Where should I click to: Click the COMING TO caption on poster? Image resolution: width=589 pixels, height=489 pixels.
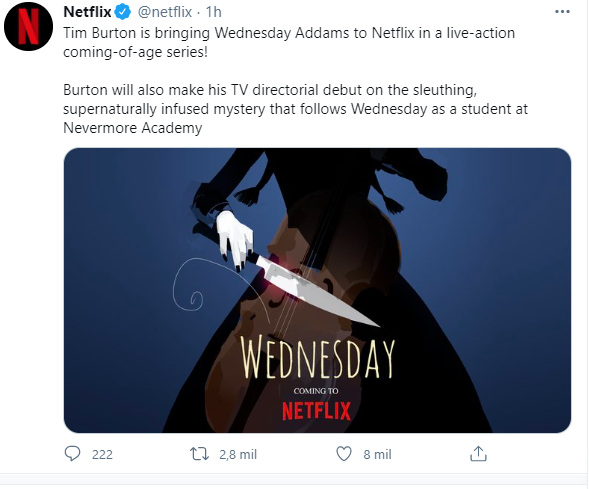[316, 391]
